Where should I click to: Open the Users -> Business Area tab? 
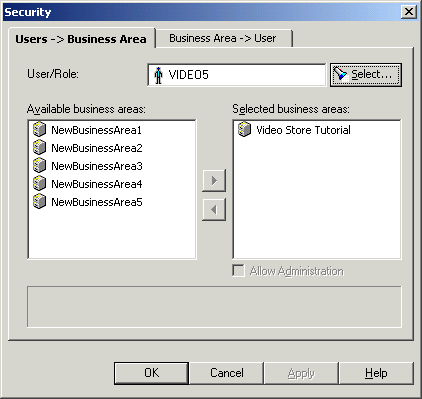click(81, 39)
